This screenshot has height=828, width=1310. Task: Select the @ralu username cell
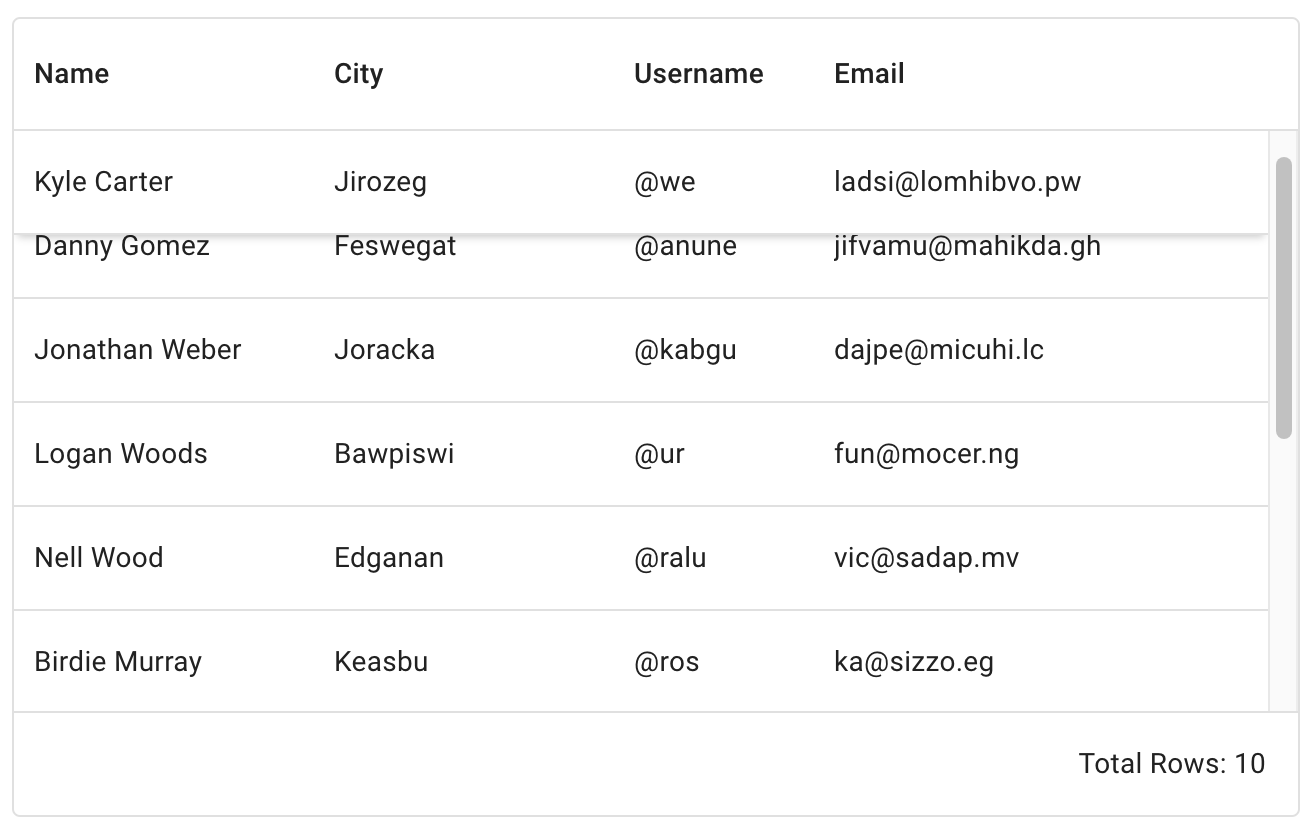click(x=670, y=558)
